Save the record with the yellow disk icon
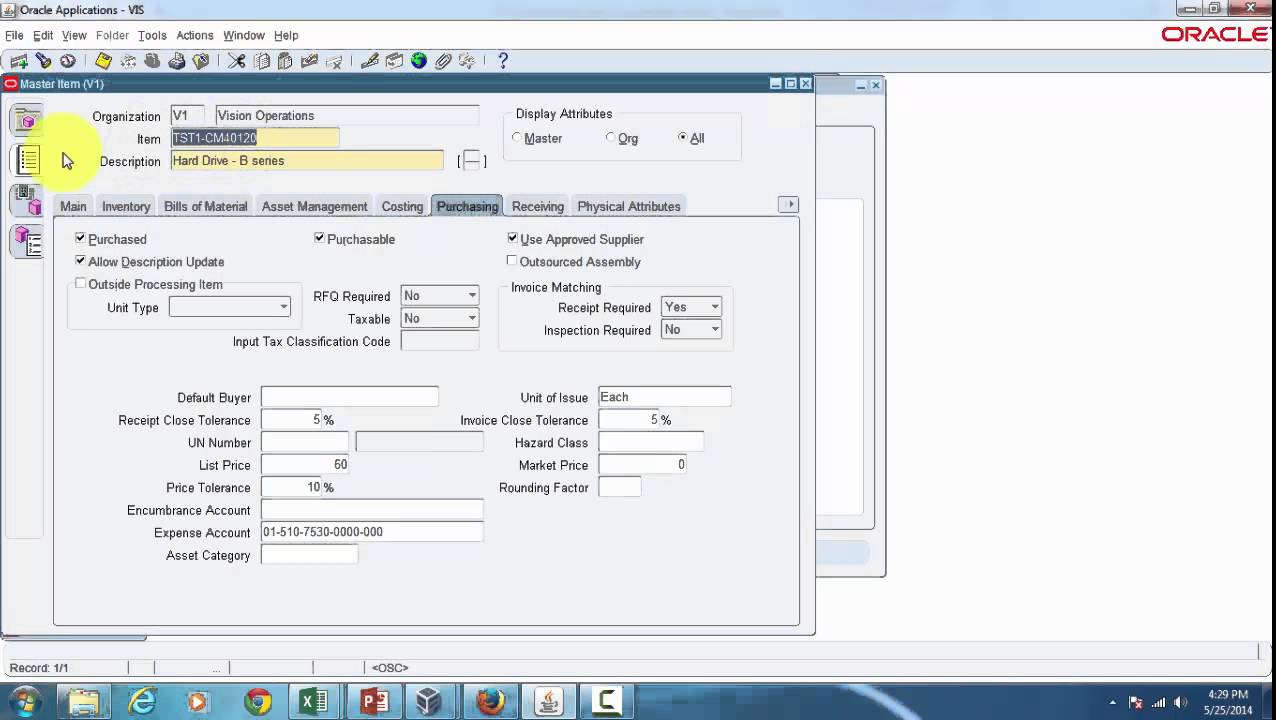The height and width of the screenshot is (720, 1276). [103, 61]
